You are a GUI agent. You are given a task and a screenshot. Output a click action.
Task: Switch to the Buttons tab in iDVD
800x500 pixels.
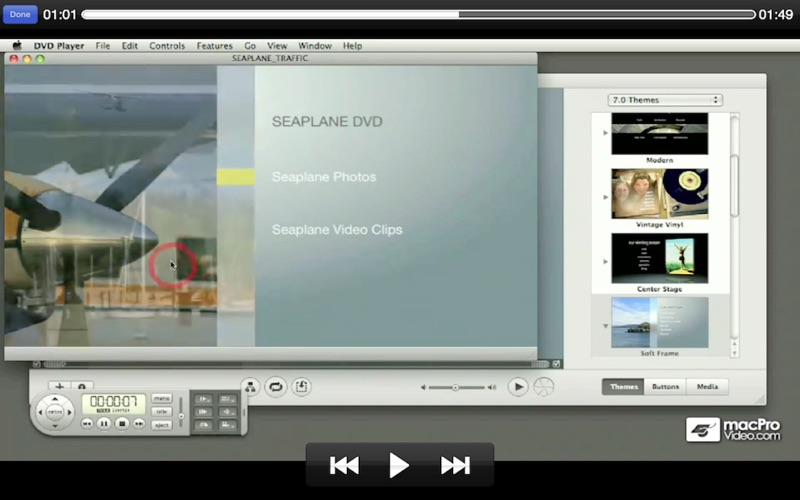665,387
